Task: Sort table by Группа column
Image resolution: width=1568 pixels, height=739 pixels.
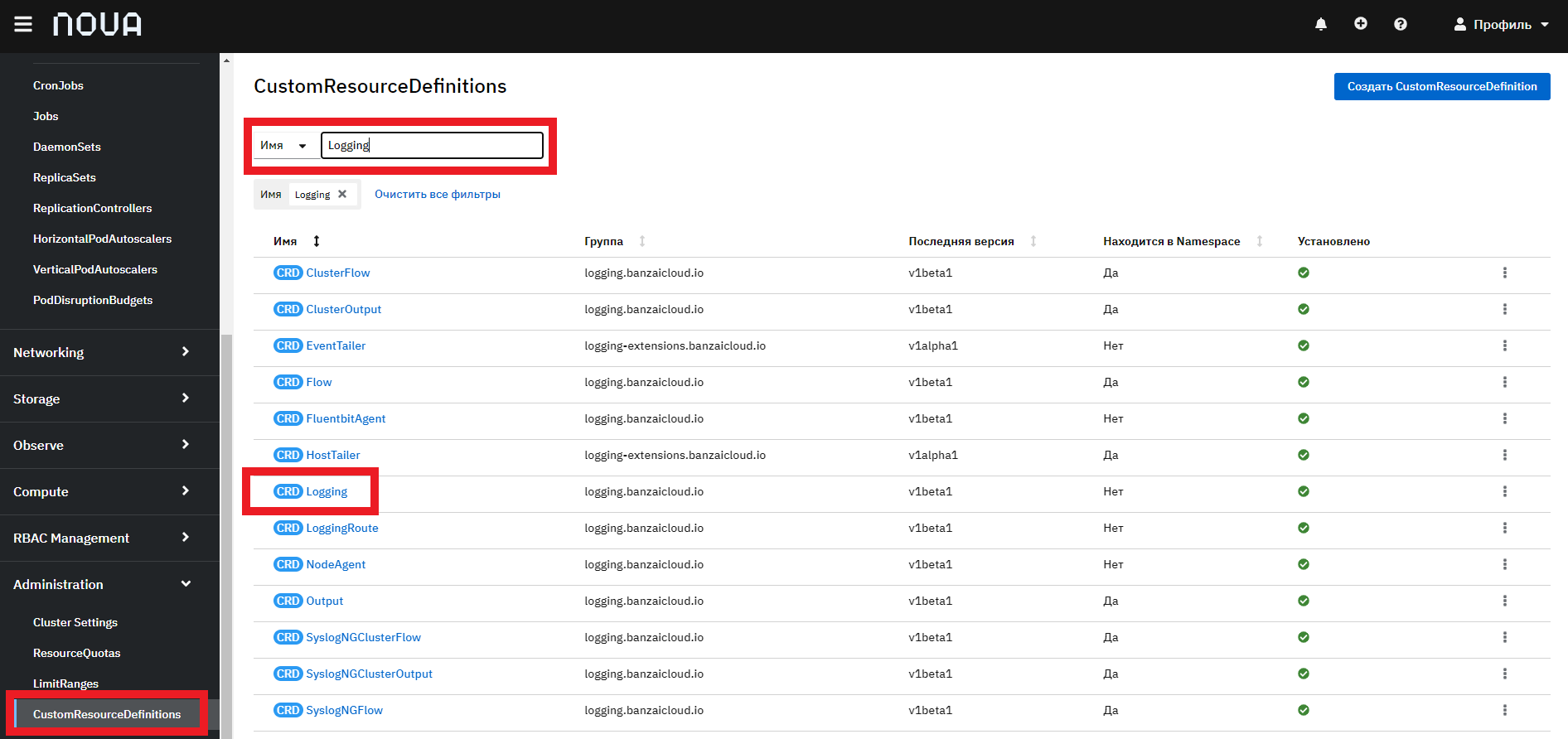Action: pyautogui.click(x=614, y=241)
